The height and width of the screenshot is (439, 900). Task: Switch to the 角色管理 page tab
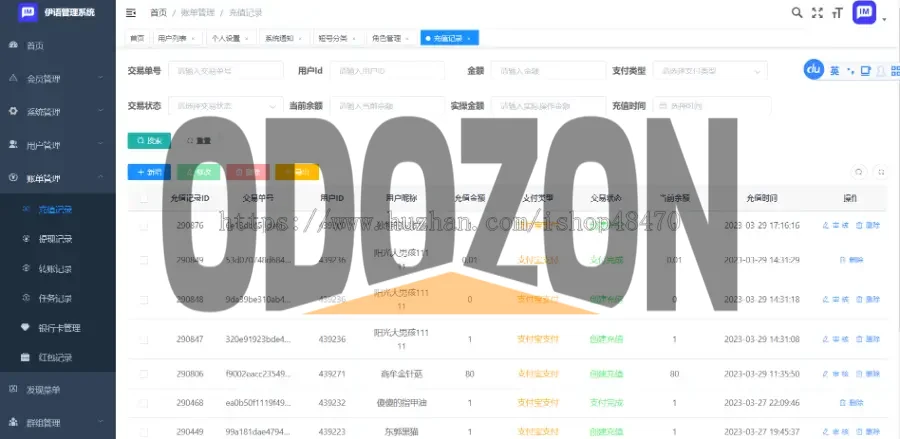click(x=391, y=38)
